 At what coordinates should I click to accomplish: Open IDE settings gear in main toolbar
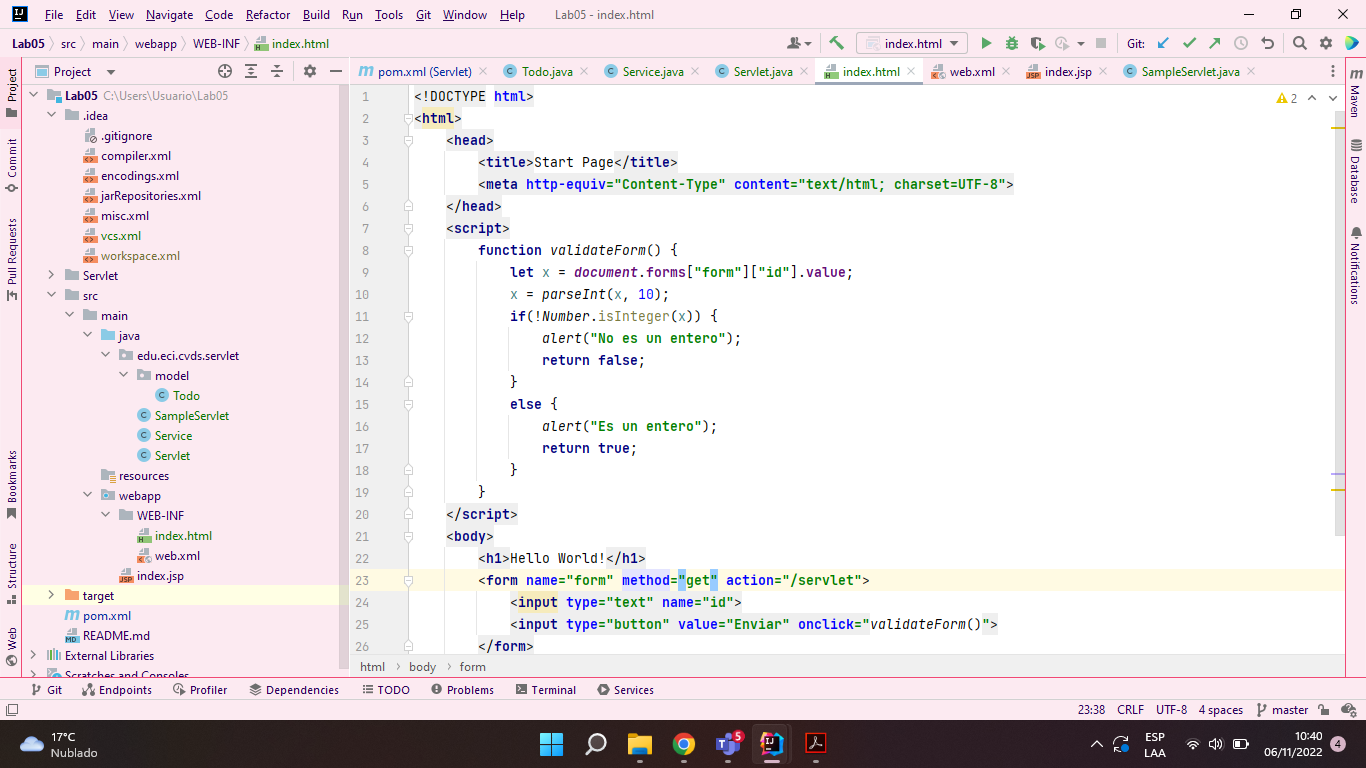(x=1326, y=43)
